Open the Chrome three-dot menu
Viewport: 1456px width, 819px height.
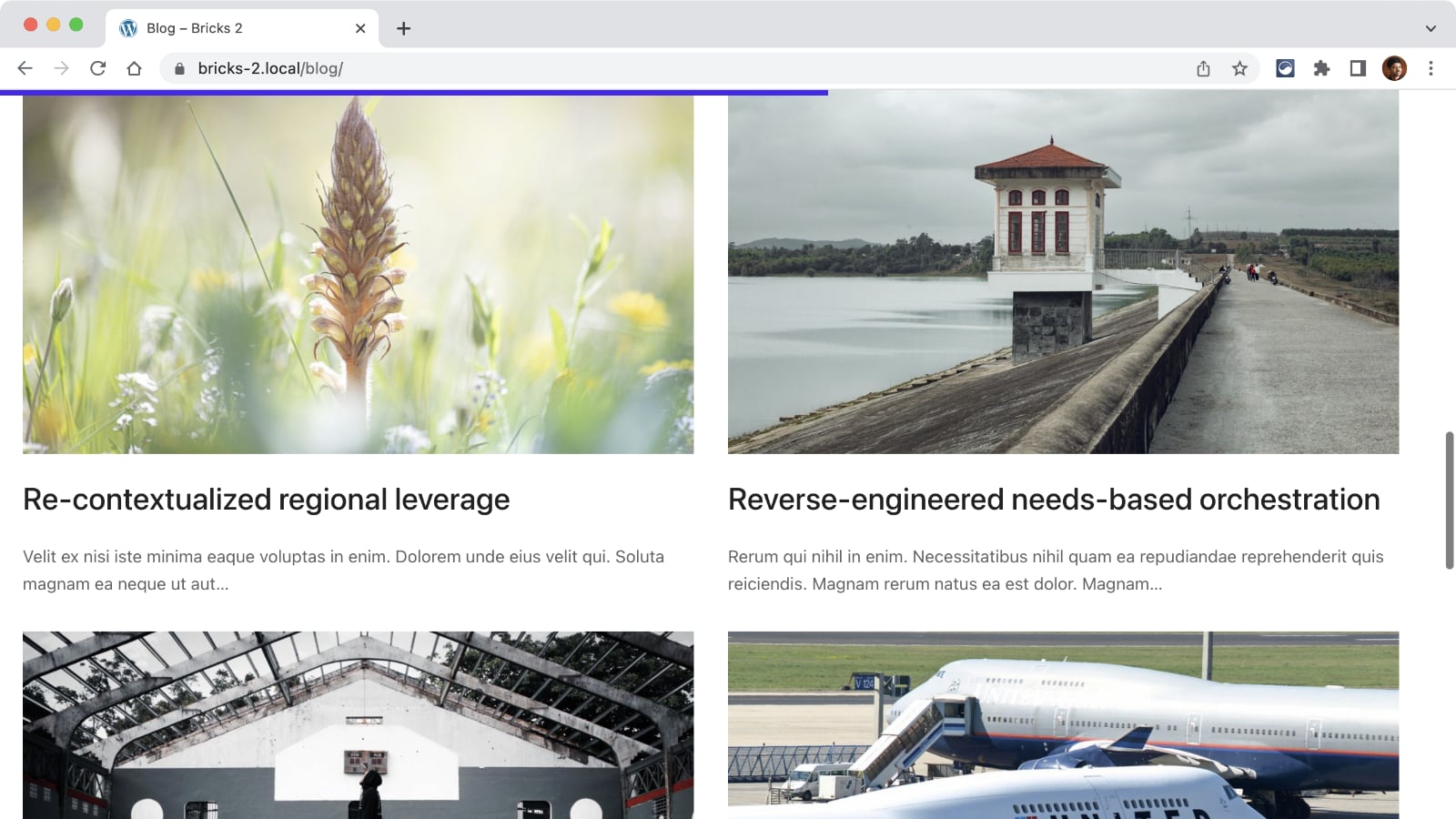coord(1431,68)
